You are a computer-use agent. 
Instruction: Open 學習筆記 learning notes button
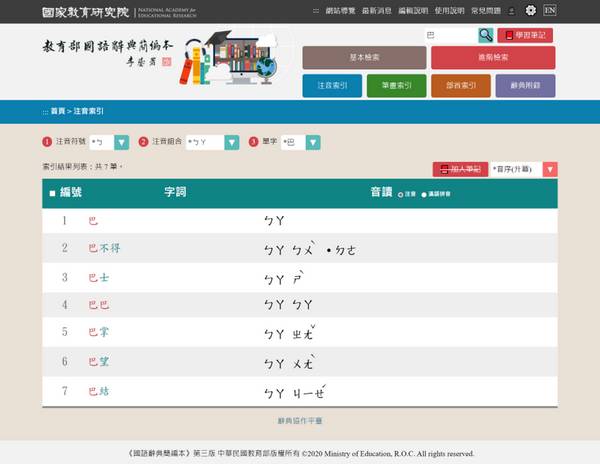[x=525, y=35]
